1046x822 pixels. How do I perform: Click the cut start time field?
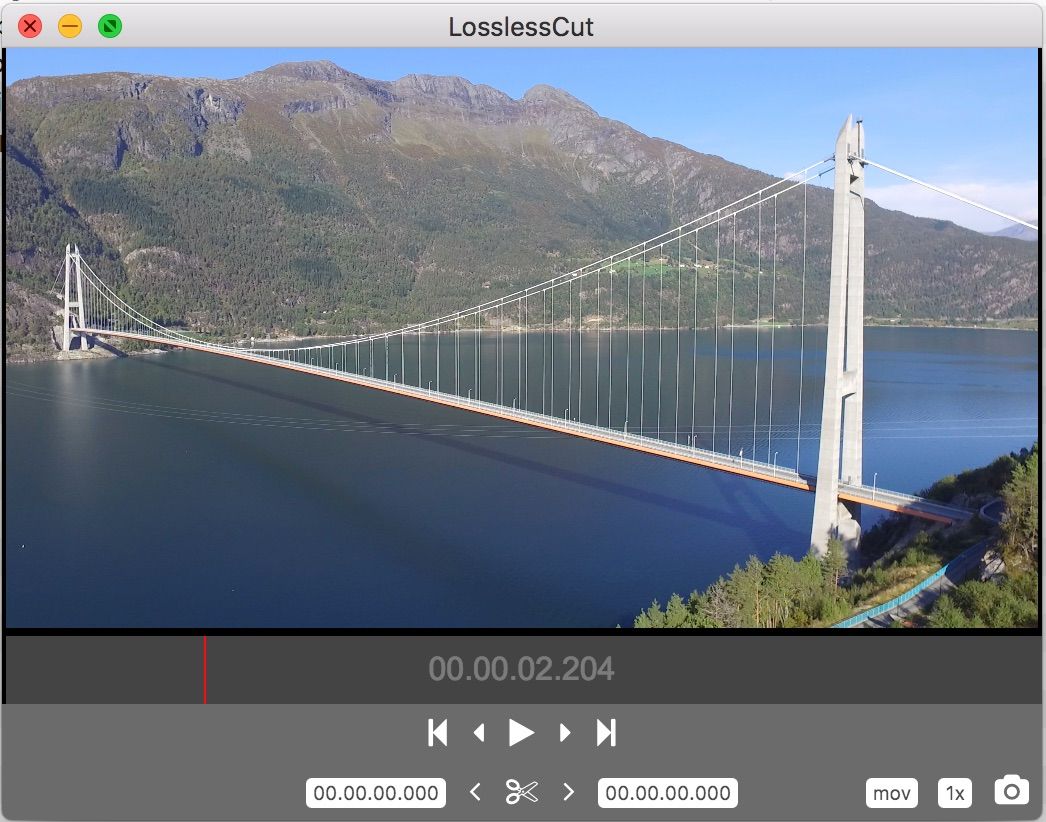click(375, 791)
